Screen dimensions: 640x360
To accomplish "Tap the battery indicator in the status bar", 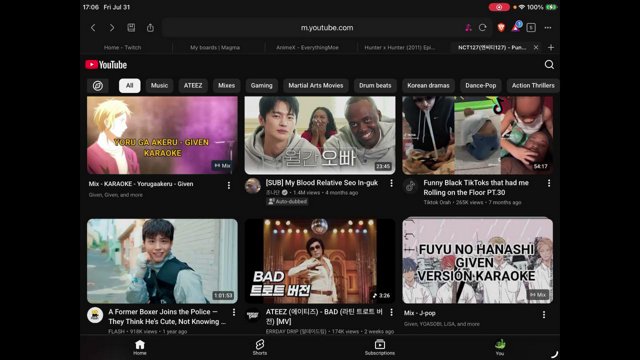I will [552, 7].
